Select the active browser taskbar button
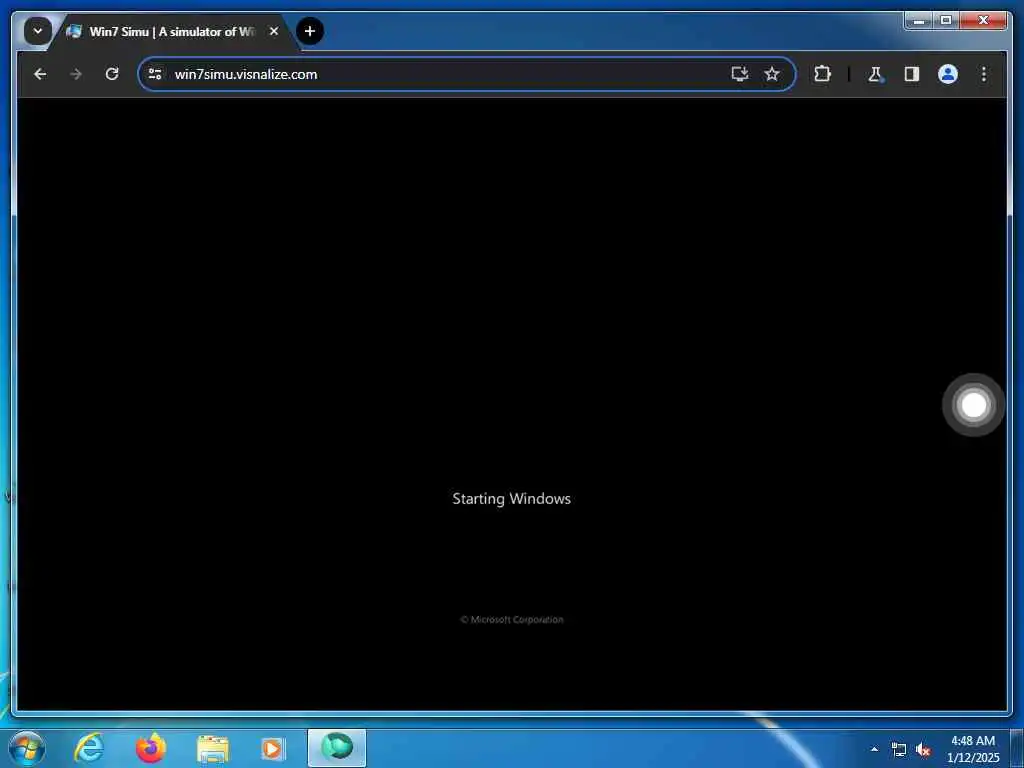This screenshot has width=1024, height=768. [x=337, y=748]
